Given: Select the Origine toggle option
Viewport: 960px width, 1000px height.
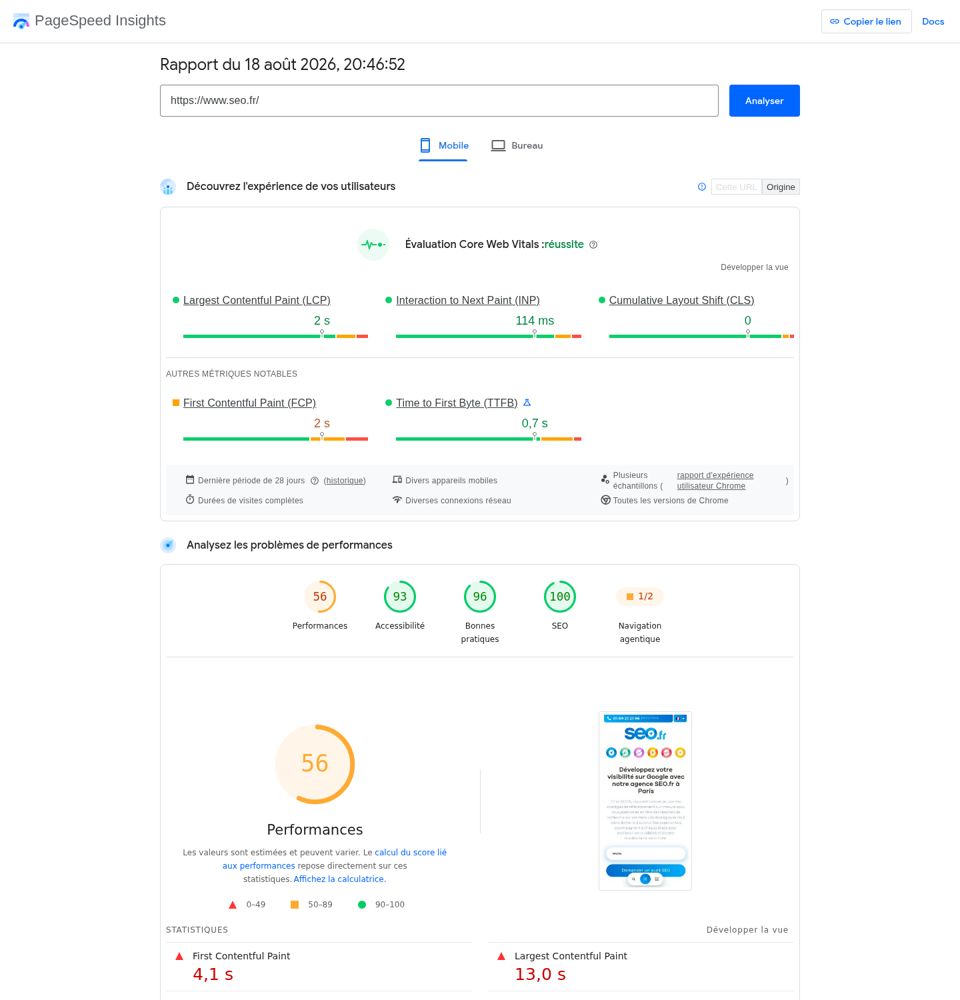Looking at the screenshot, I should pos(781,187).
